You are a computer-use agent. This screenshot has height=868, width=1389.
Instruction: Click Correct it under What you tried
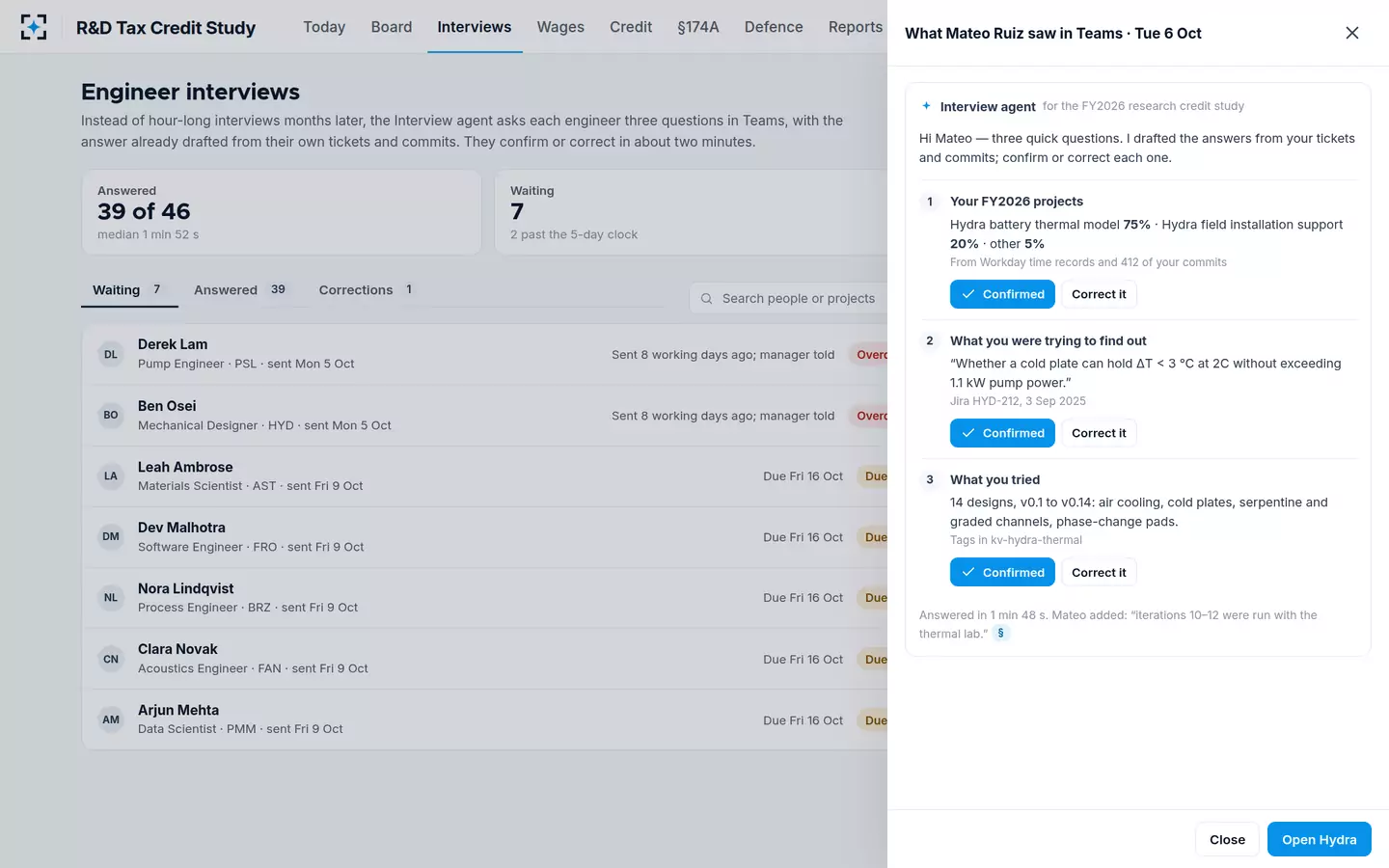pyautogui.click(x=1099, y=572)
